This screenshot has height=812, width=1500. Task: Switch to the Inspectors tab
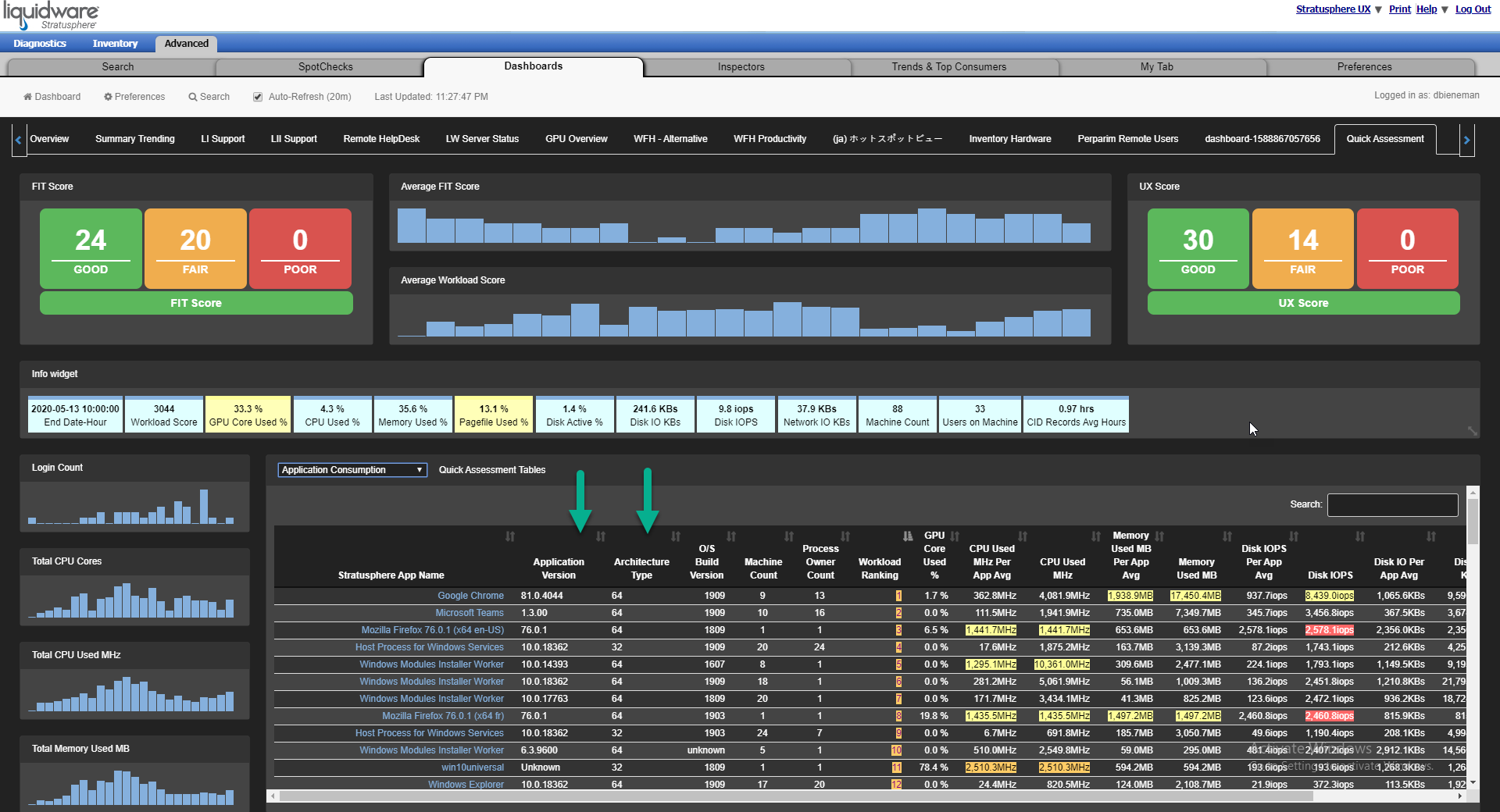[741, 67]
